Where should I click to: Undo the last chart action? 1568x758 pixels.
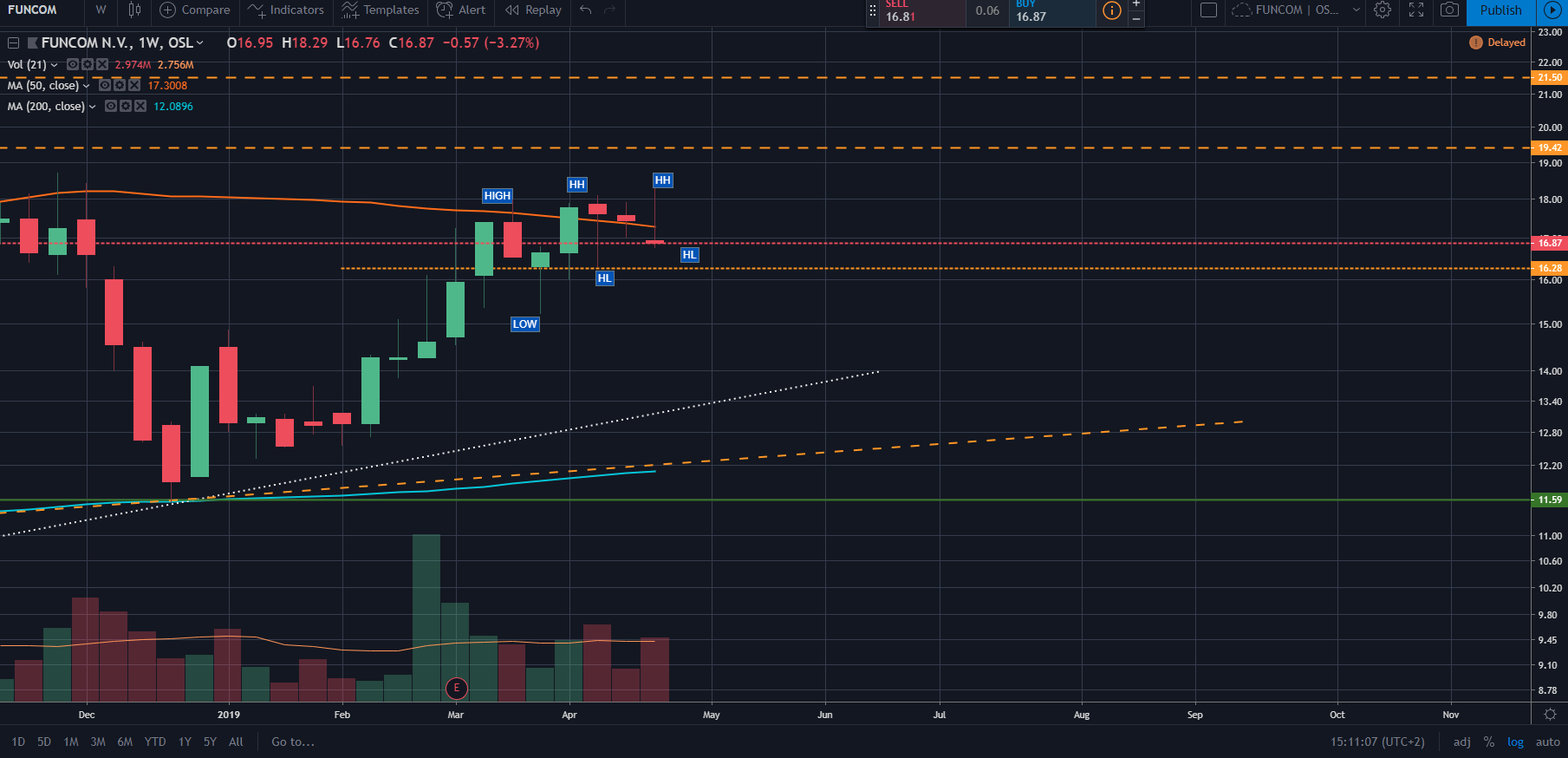tap(586, 10)
